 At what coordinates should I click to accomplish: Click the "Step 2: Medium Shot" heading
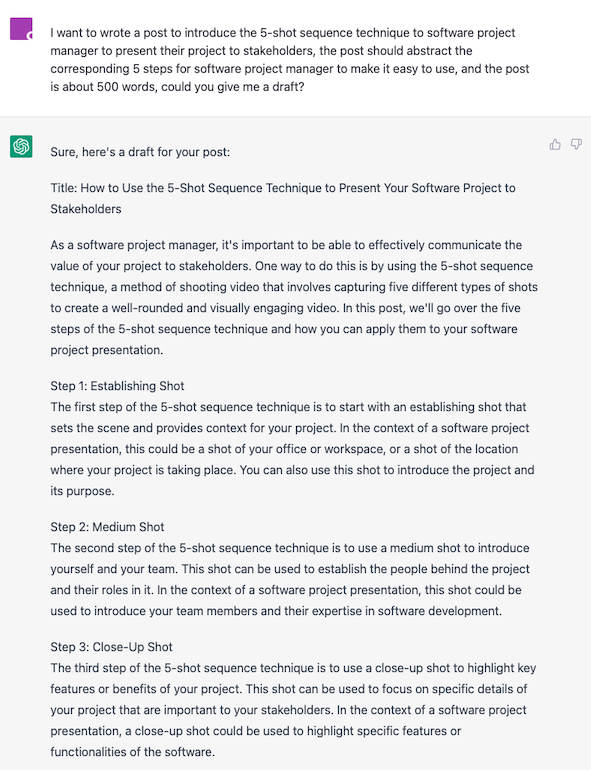[107, 527]
